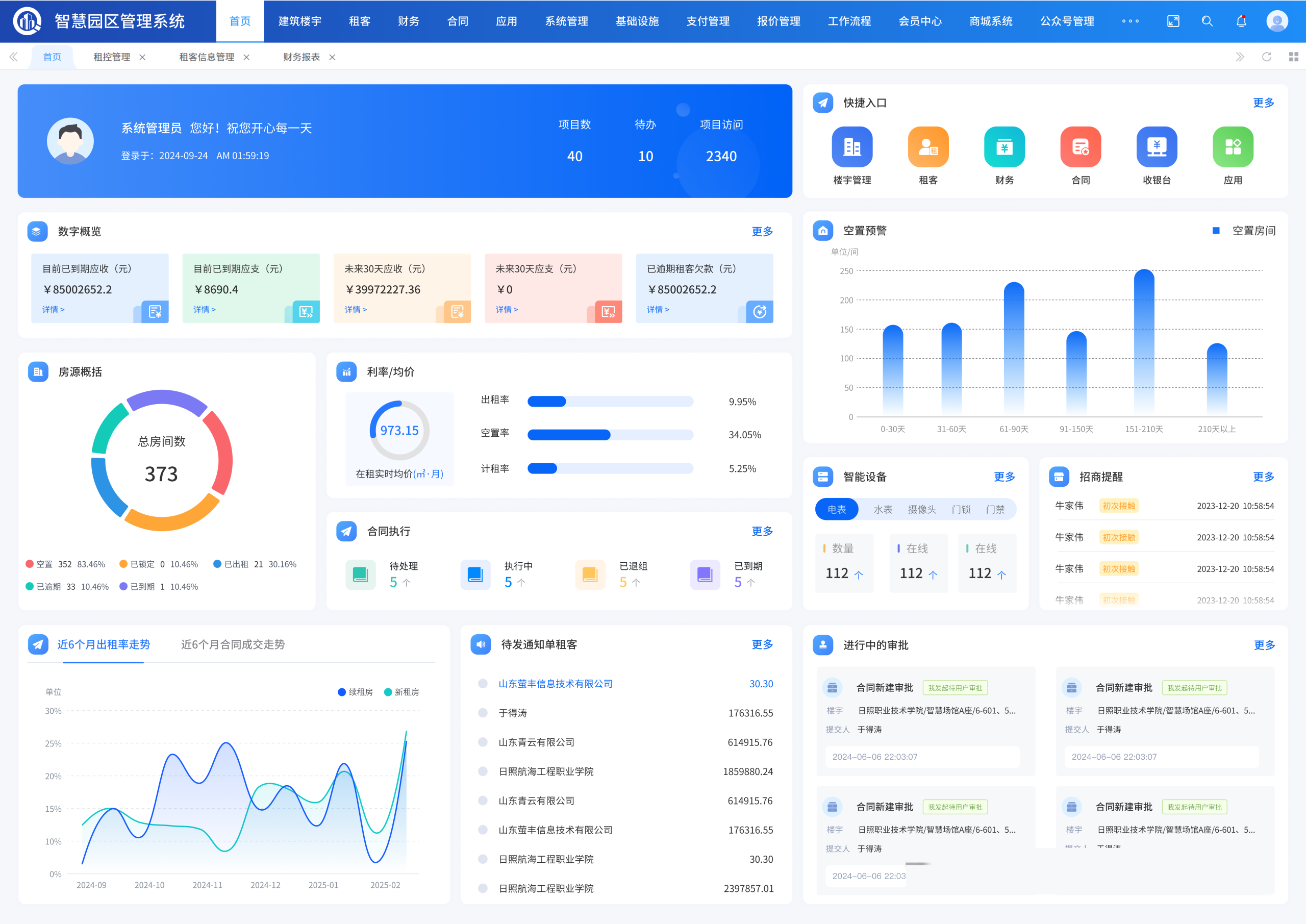This screenshot has height=924, width=1306.
Task: Select the radio for 于得涛 tenant row
Action: click(483, 713)
